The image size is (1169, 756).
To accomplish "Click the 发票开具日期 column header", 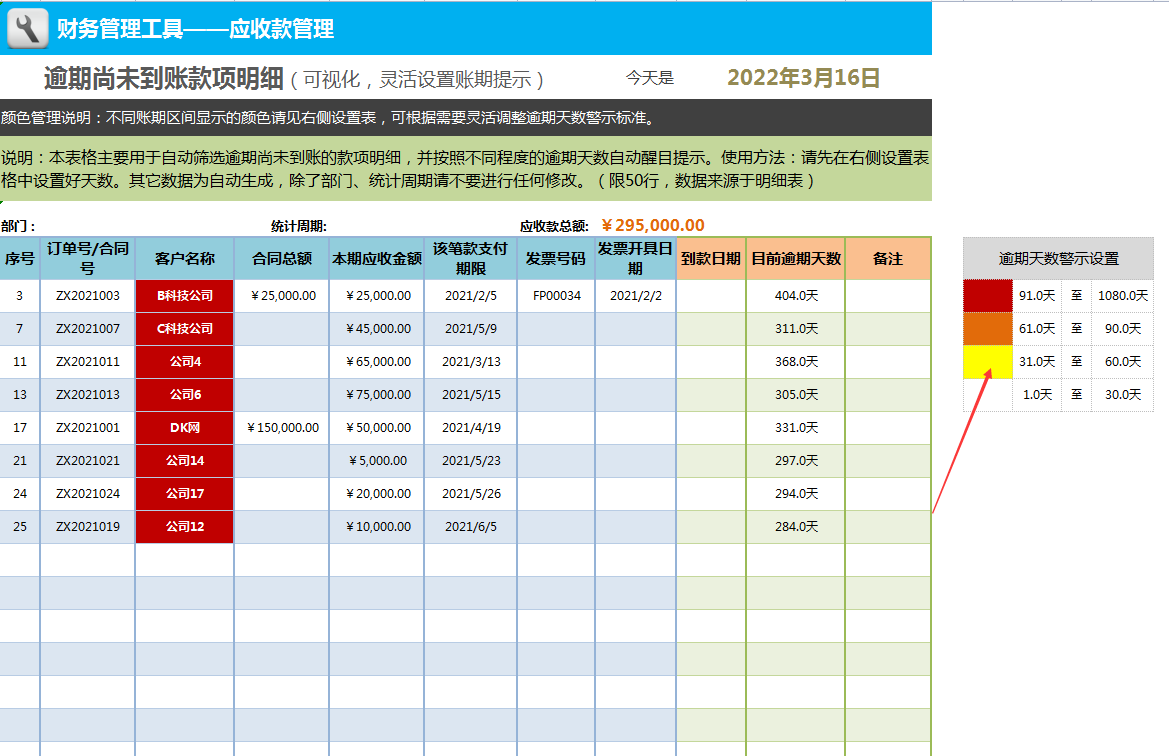I will 635,259.
